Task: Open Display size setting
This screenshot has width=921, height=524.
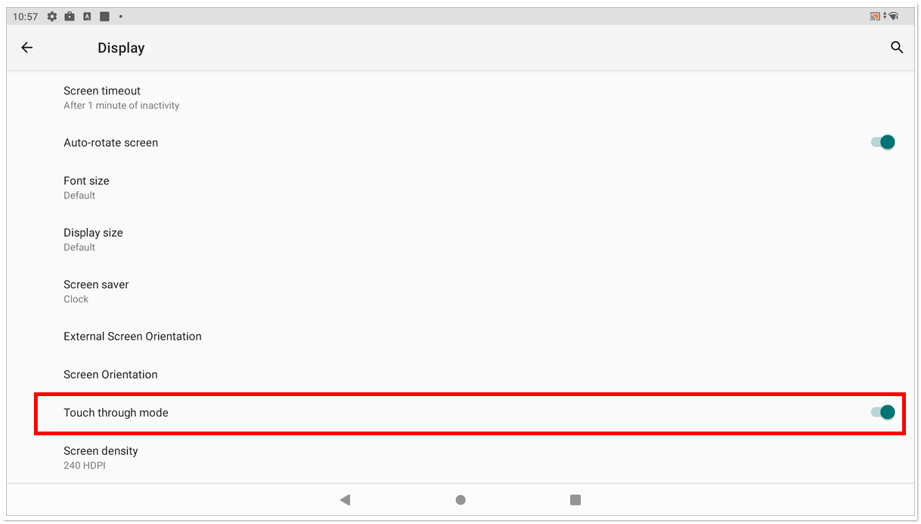Action: coord(460,239)
